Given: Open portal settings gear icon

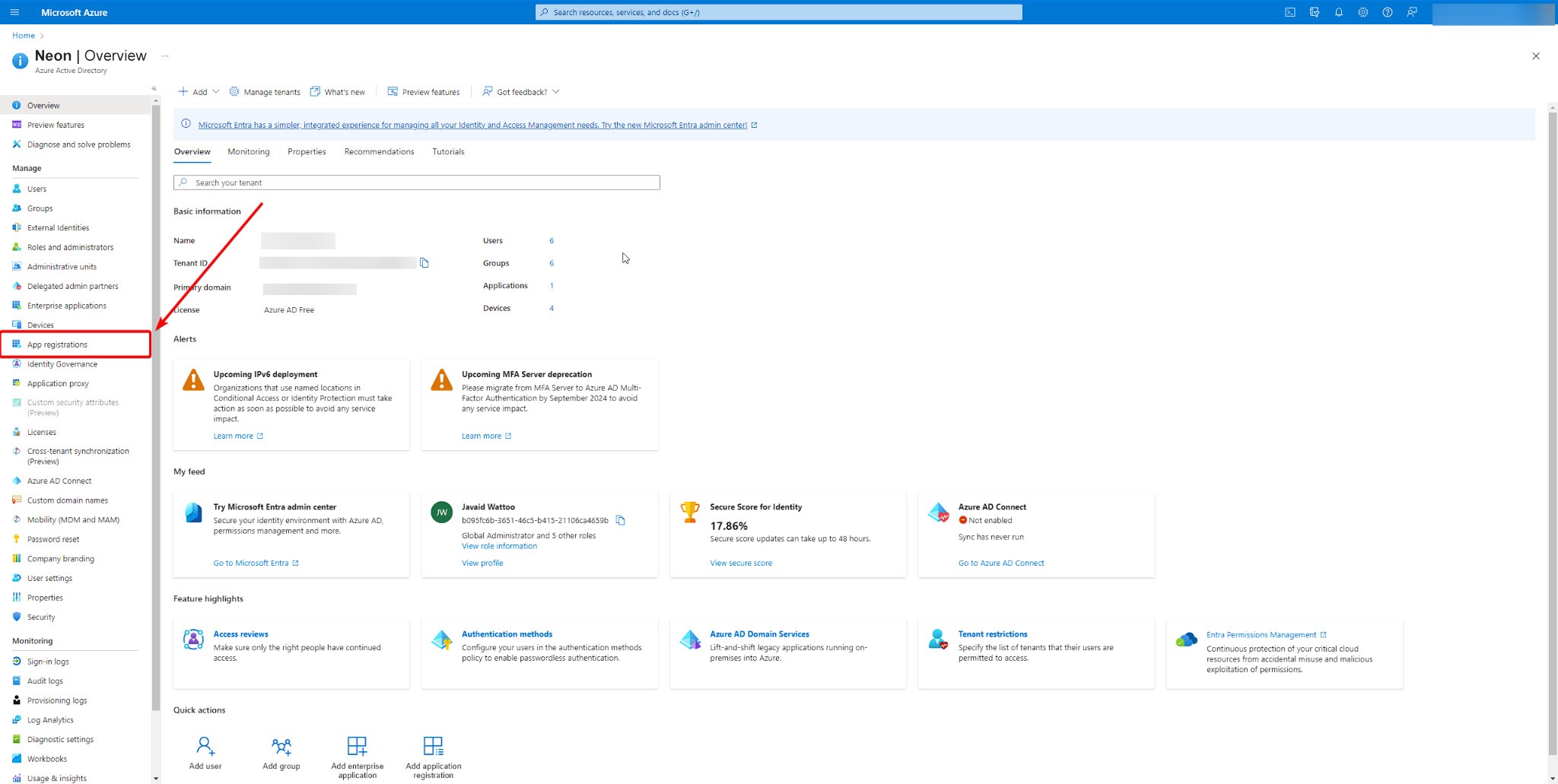Looking at the screenshot, I should tap(1362, 12).
